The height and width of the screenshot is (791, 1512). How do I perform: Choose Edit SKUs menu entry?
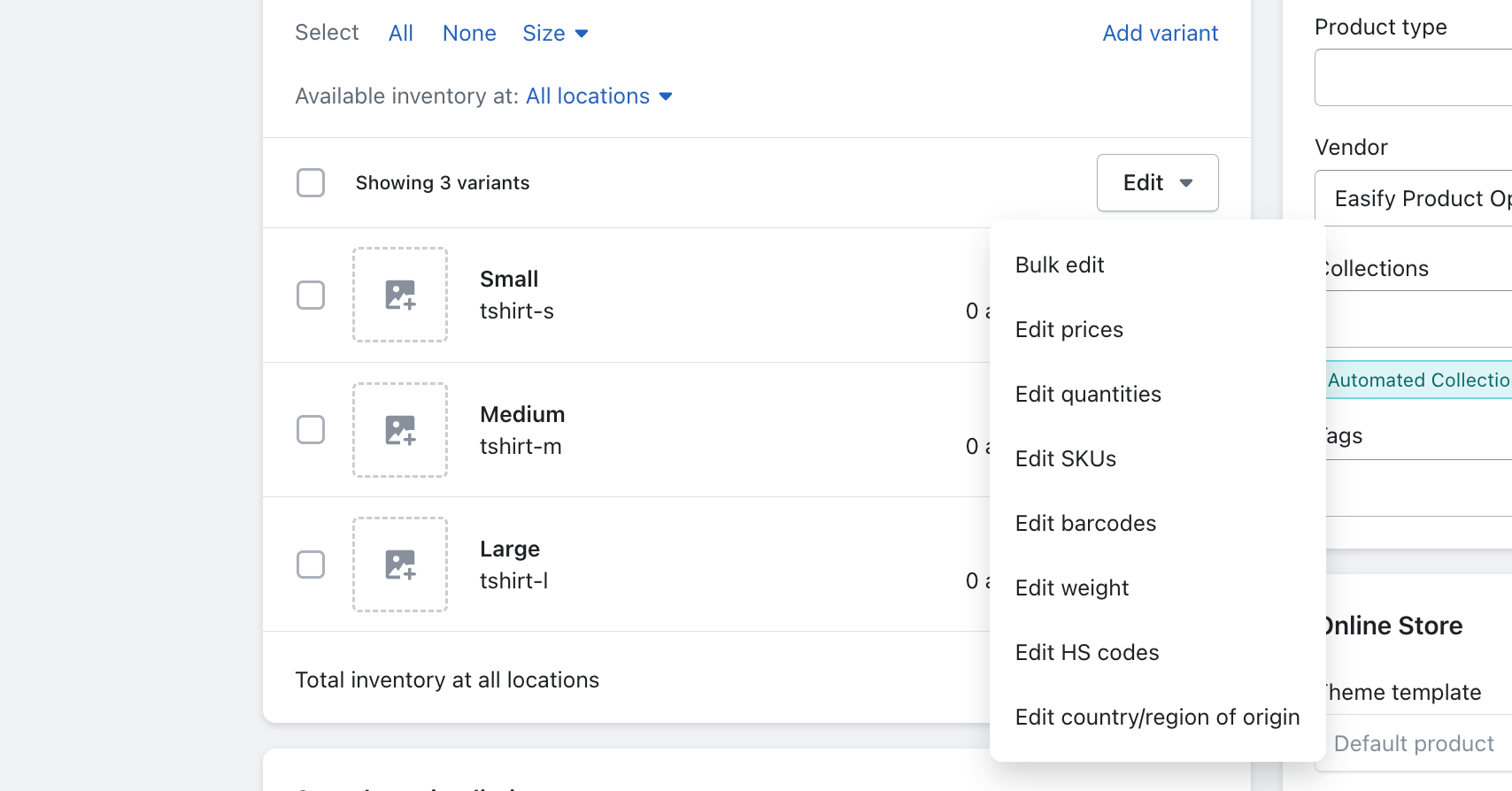1066,459
